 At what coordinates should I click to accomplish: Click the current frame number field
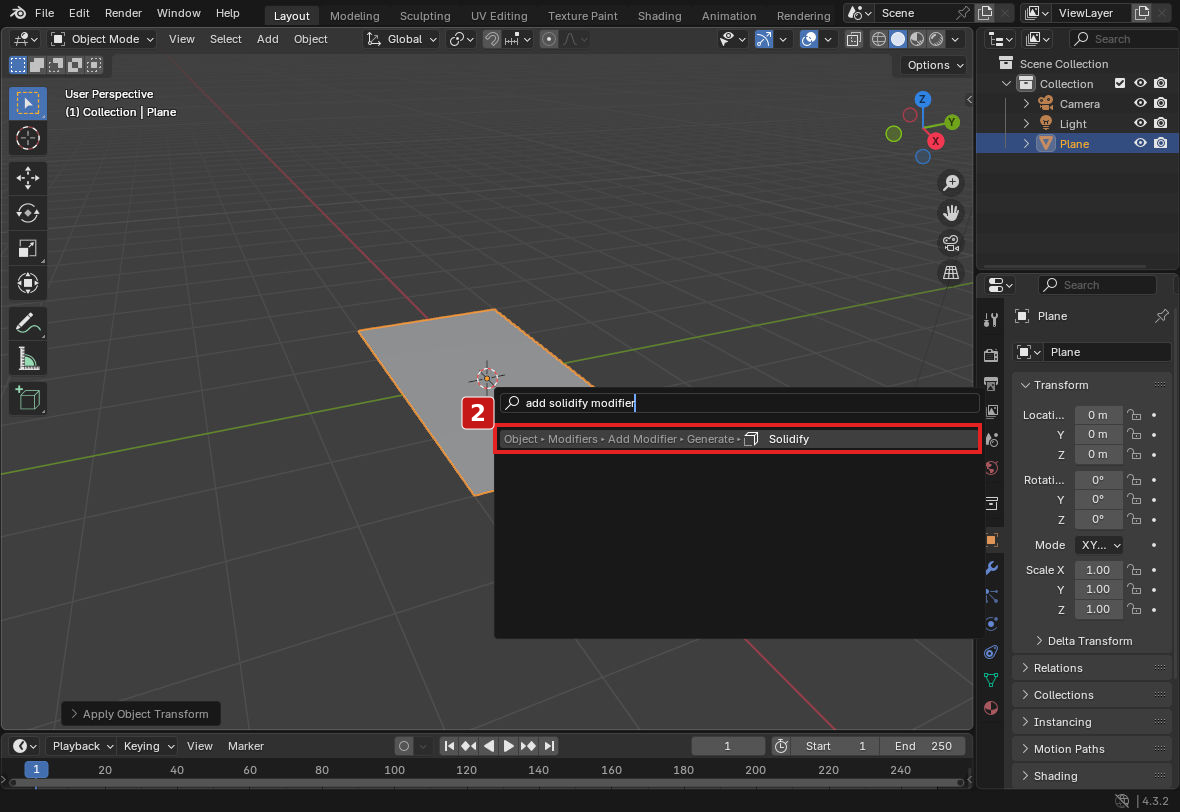[728, 747]
